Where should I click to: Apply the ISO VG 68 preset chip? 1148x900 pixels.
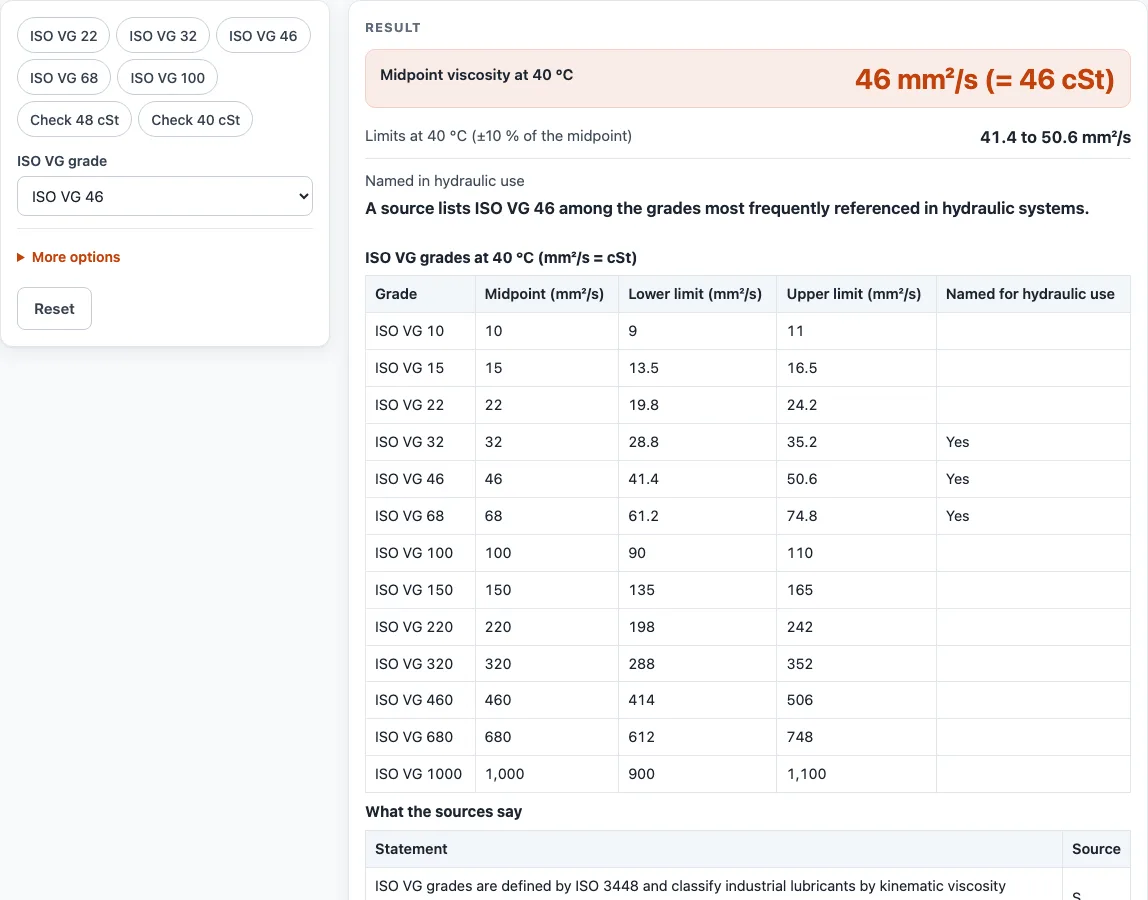tap(64, 78)
